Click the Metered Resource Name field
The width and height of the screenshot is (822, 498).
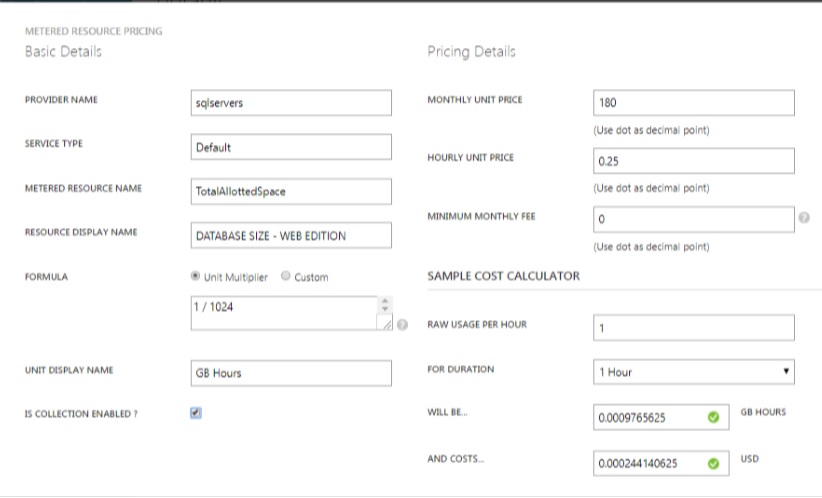pos(291,191)
